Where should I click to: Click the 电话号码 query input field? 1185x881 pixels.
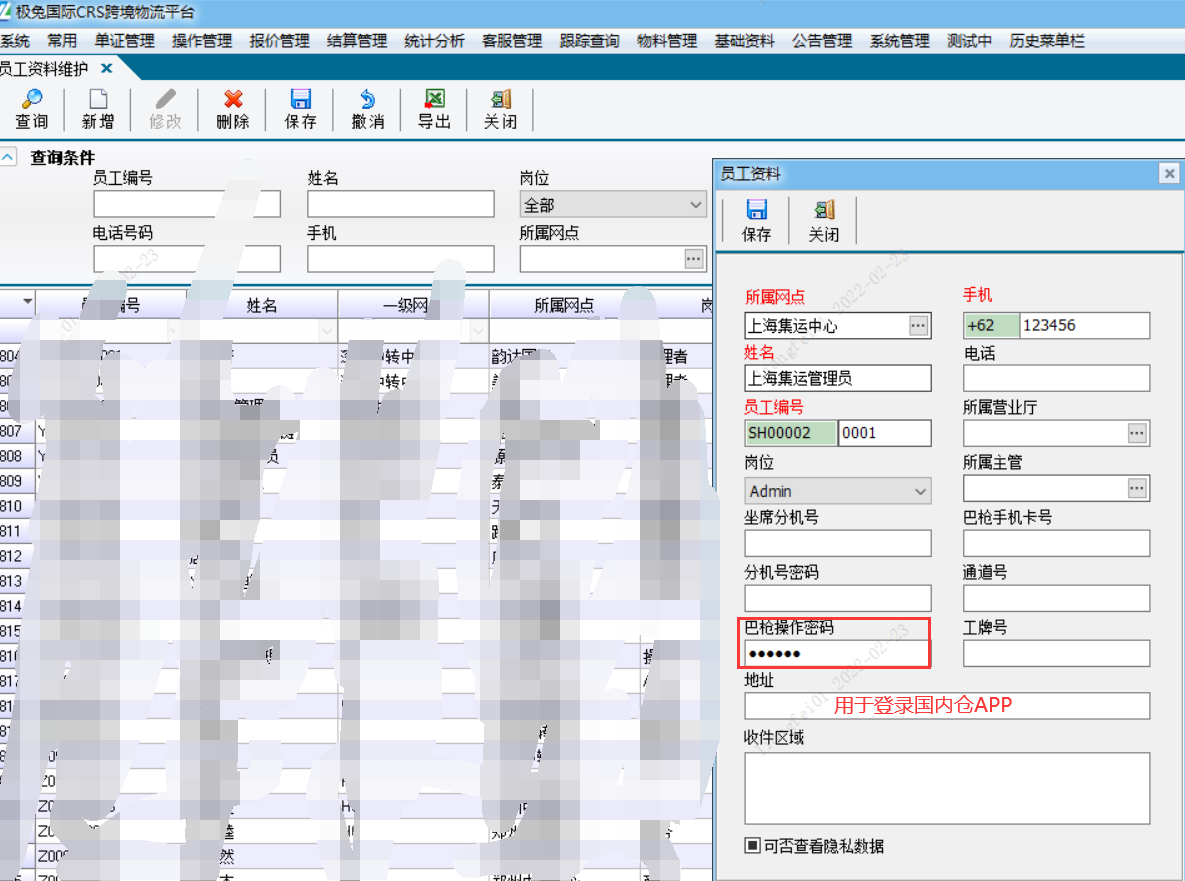pyautogui.click(x=187, y=258)
